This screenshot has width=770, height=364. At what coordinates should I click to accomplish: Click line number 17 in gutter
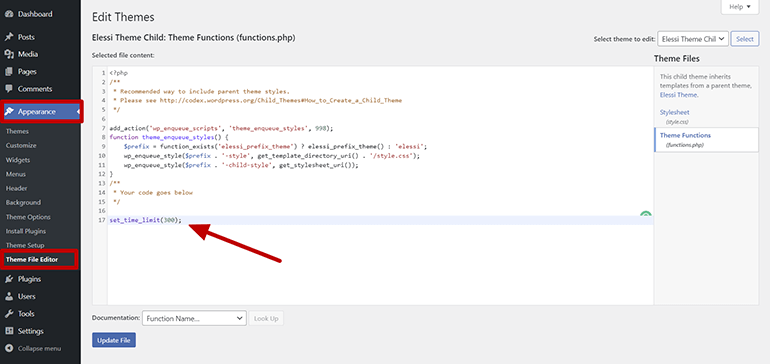coord(102,220)
